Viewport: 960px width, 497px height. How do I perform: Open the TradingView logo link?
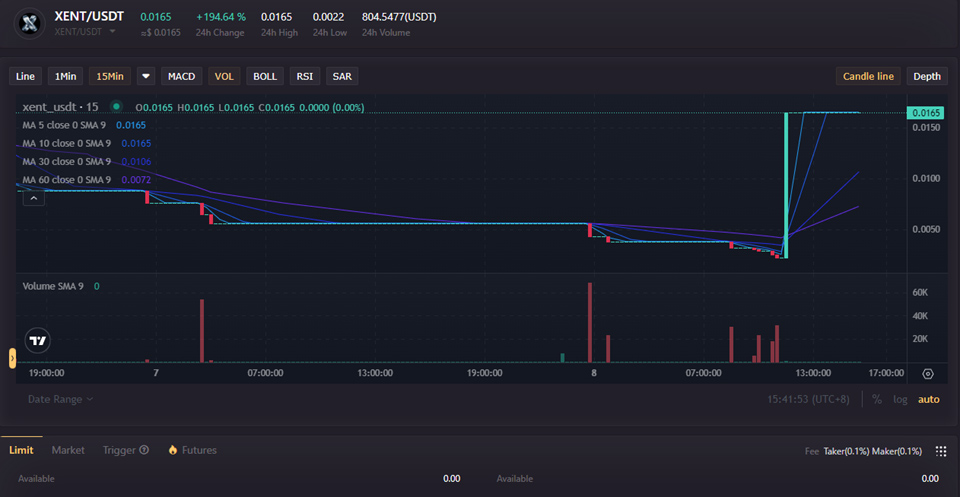(x=38, y=341)
